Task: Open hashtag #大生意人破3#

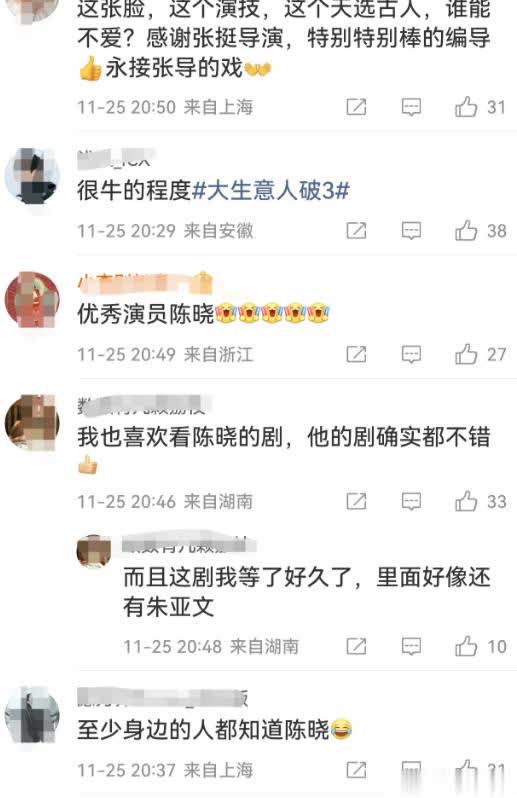Action: pos(271,191)
